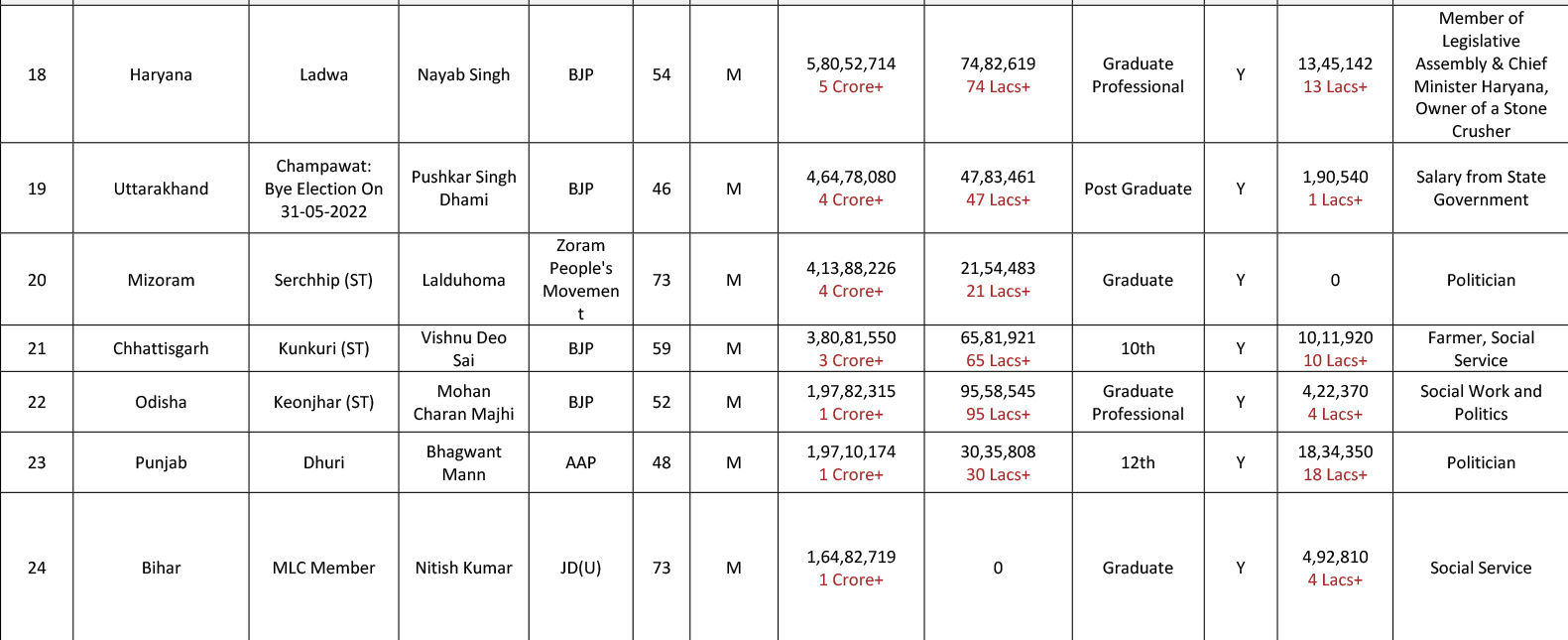The image size is (1568, 640).
Task: Select the Ladwa constituency cell
Action: 323,74
